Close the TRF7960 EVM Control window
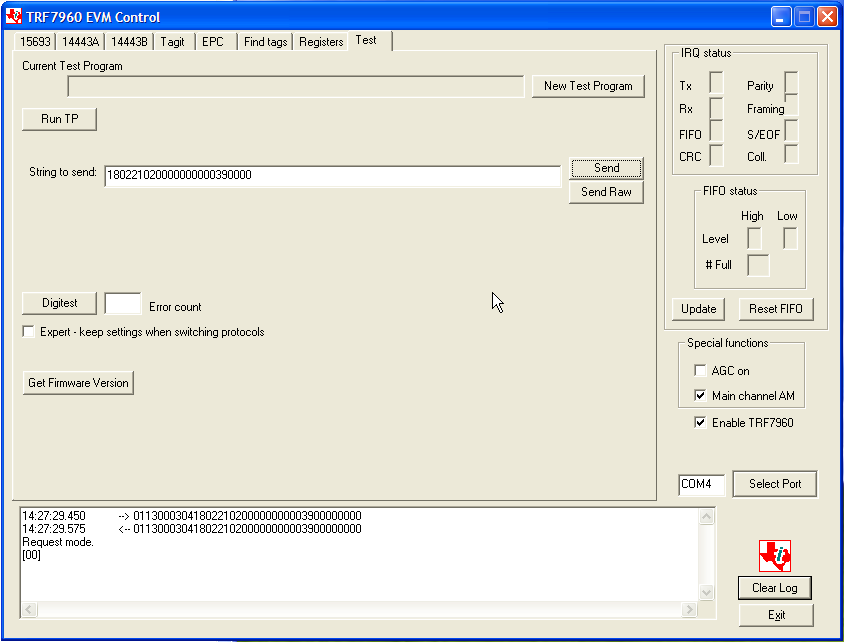Image resolution: width=844 pixels, height=642 pixels. (827, 17)
